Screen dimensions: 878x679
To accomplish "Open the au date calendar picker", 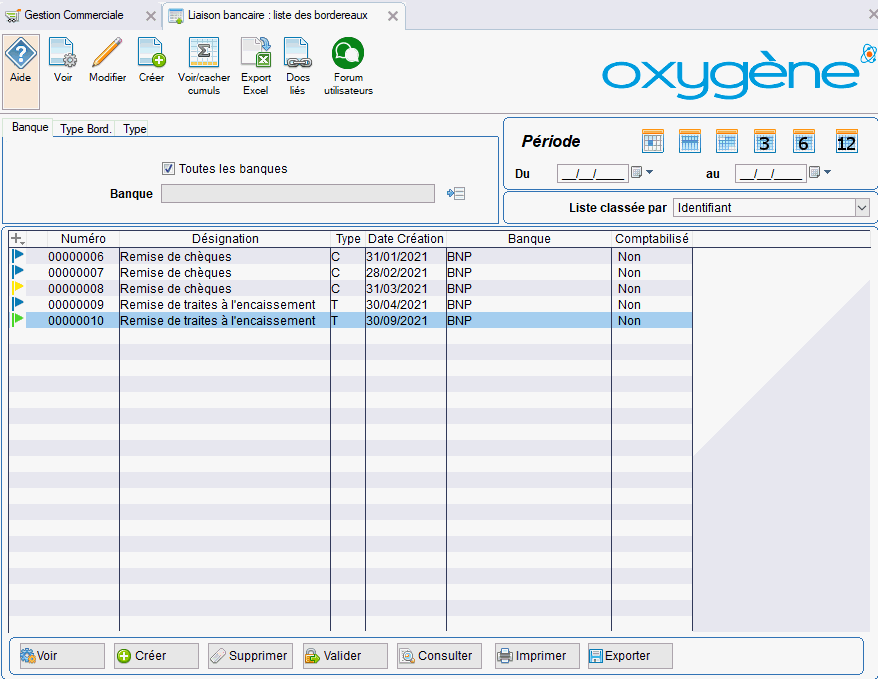I will click(820, 172).
